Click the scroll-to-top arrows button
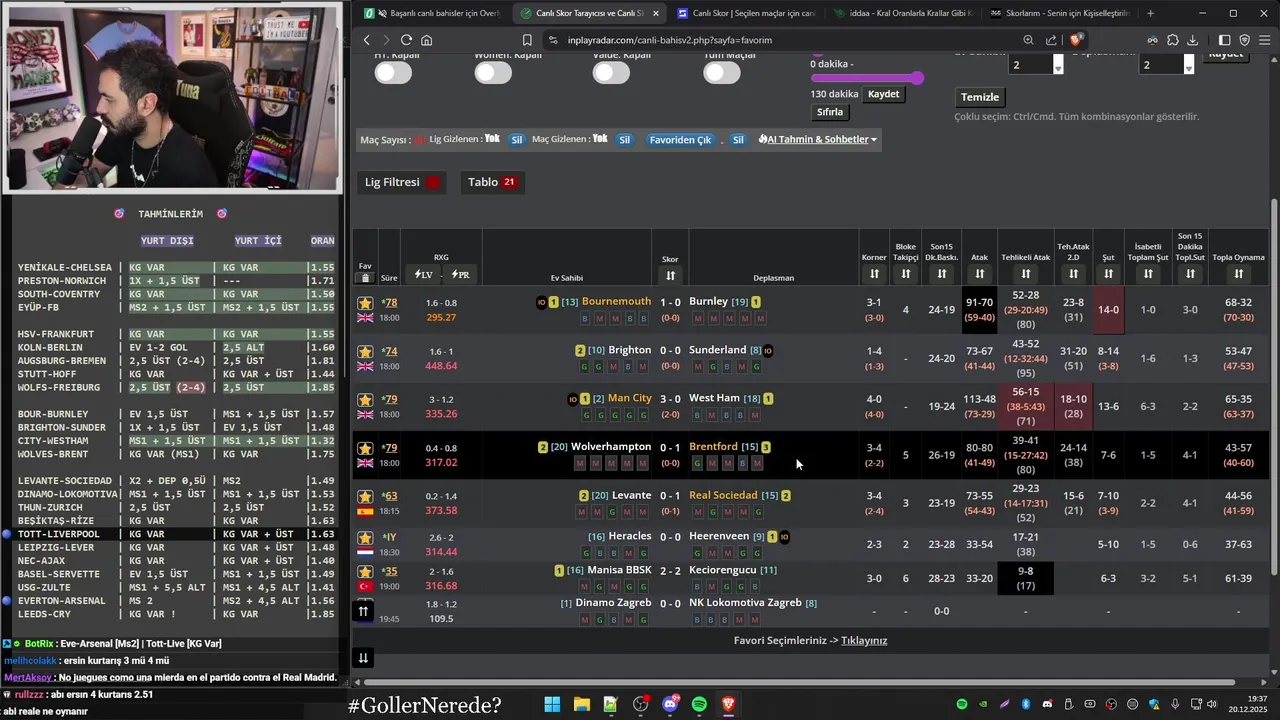Image resolution: width=1280 pixels, height=720 pixels. pos(363,611)
